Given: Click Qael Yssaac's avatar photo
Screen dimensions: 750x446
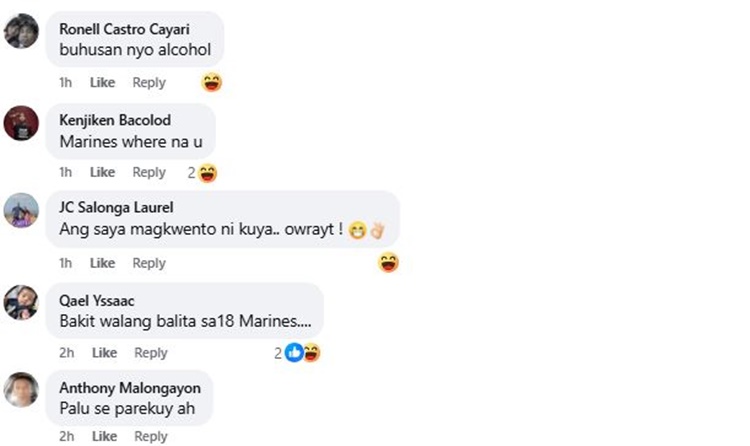Looking at the screenshot, I should pyautogui.click(x=21, y=302).
